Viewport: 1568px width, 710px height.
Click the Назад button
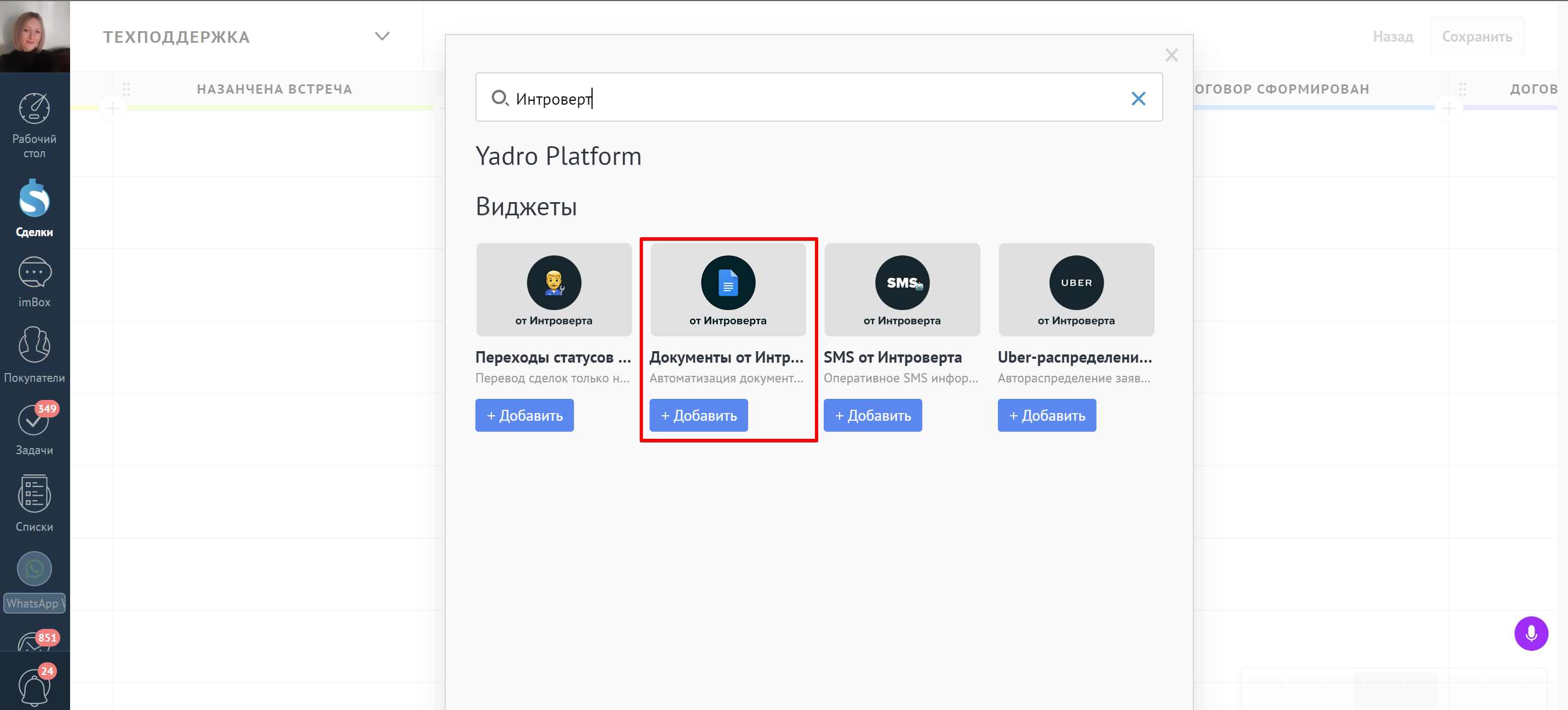click(x=1392, y=37)
